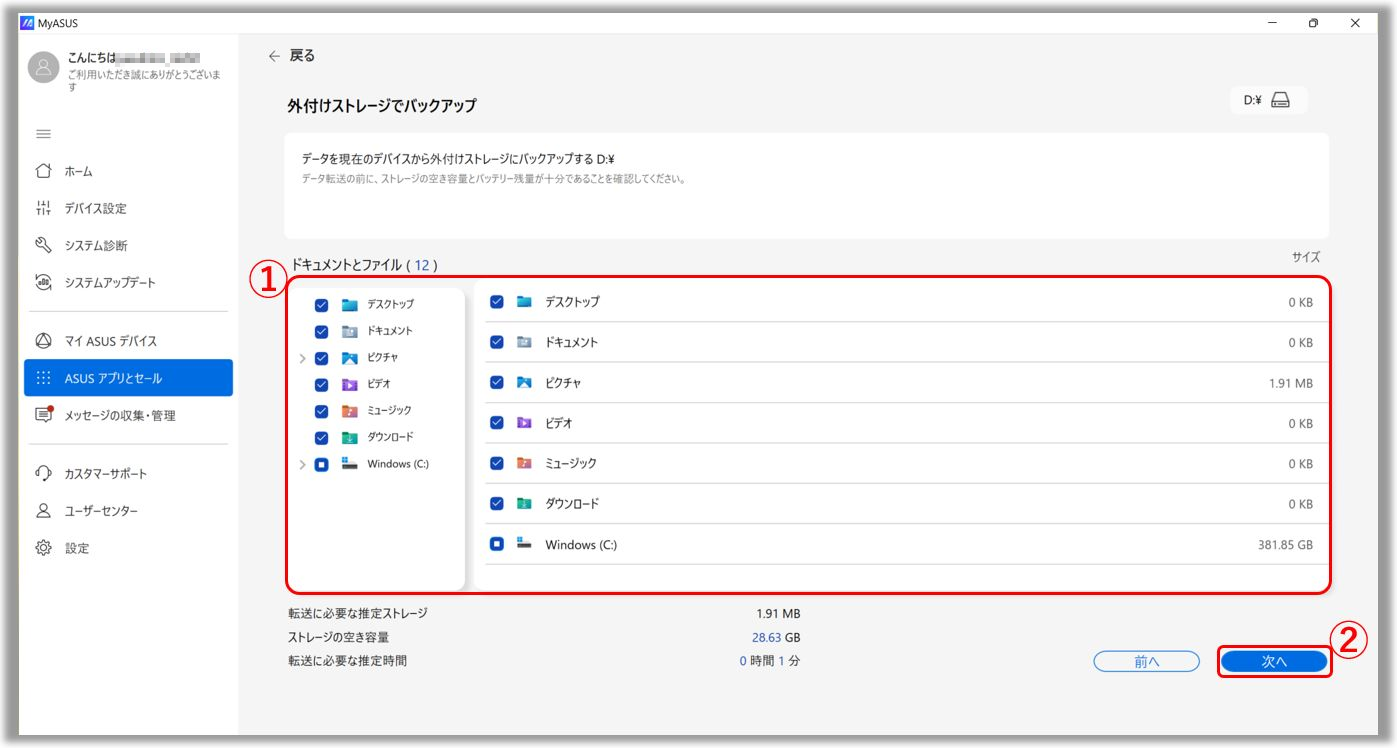Click the message collection icon with red dot
Viewport: 1397px width, 748px height.
[x=43, y=415]
